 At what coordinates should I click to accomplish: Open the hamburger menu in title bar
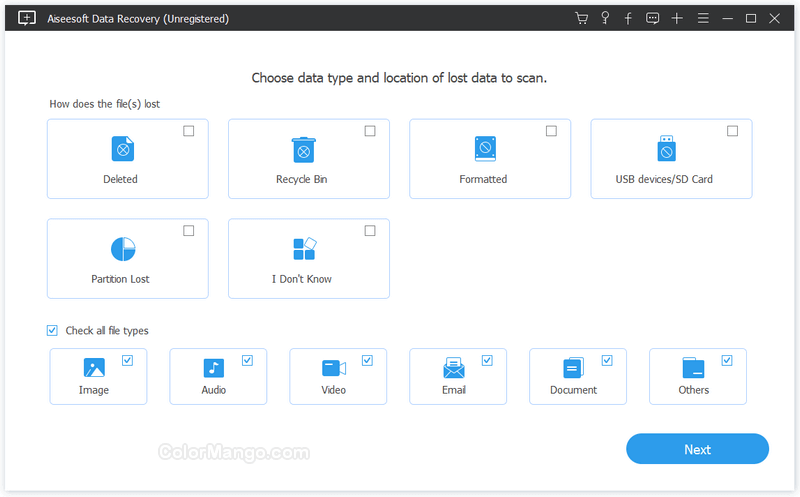[703, 18]
